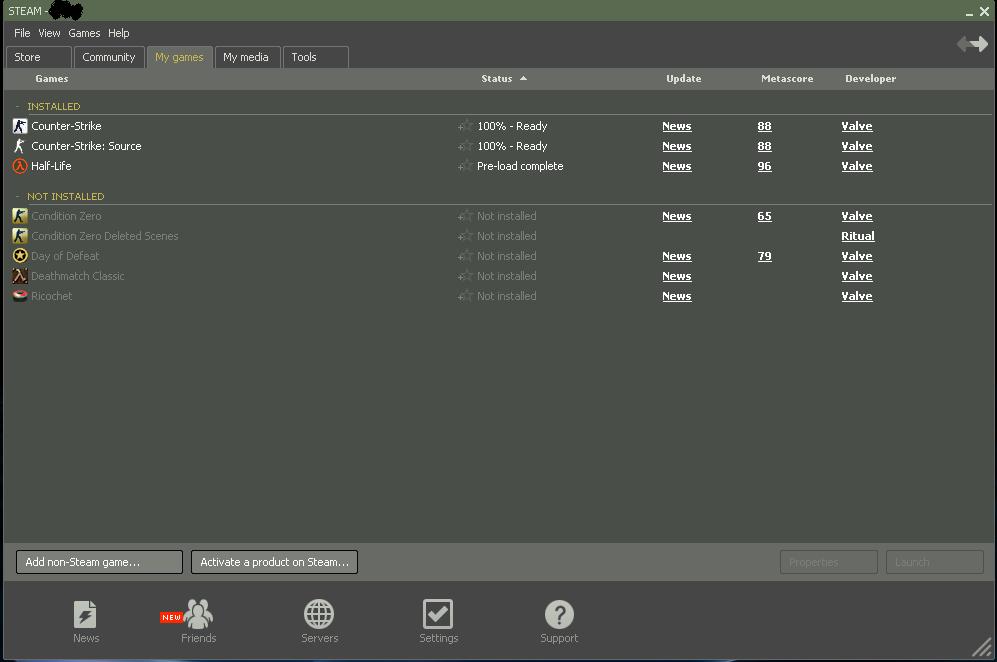997x662 pixels.
Task: Click the Deathmatch Classic icon
Action: pos(20,276)
